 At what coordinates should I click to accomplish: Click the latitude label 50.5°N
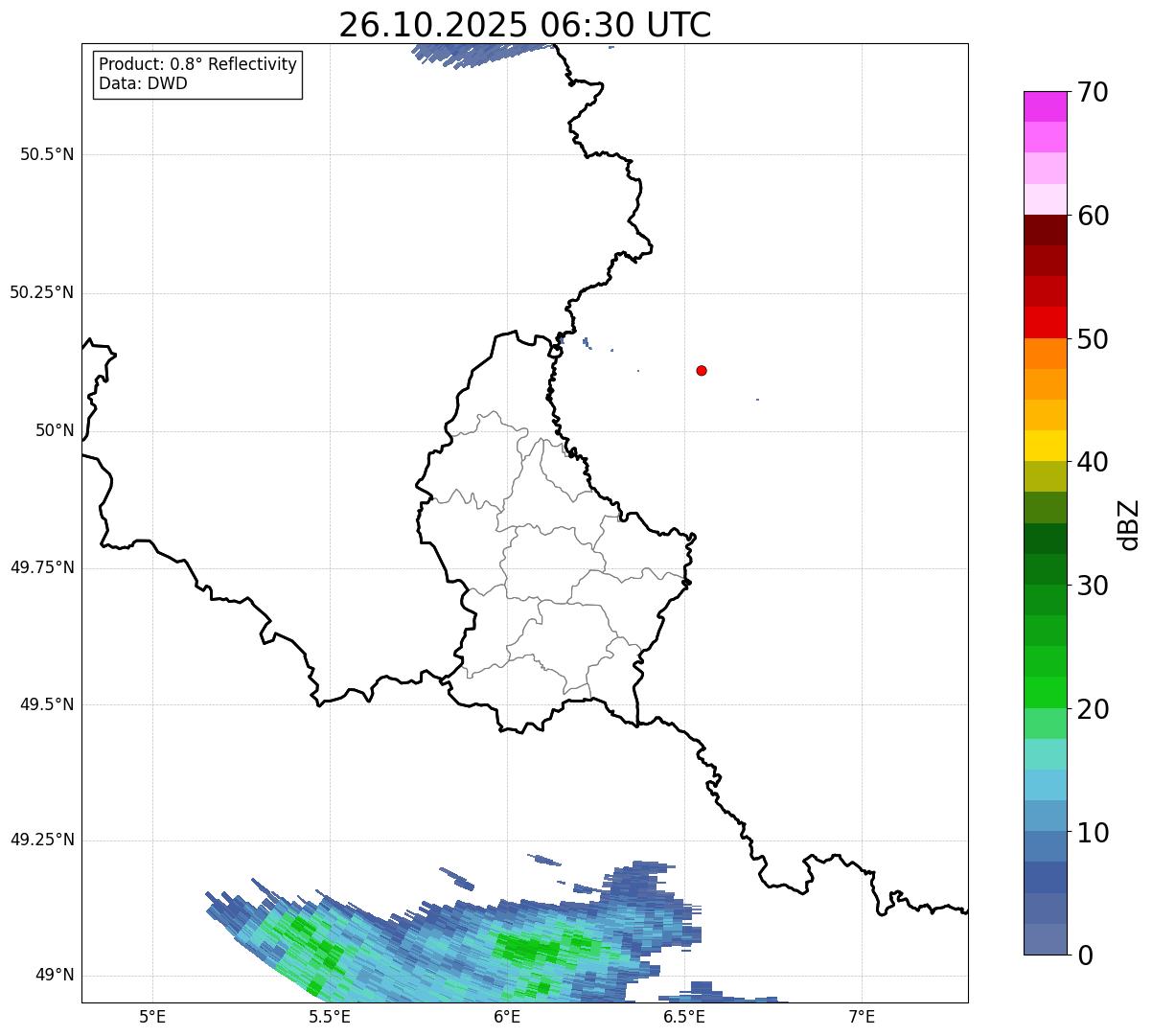coord(47,154)
